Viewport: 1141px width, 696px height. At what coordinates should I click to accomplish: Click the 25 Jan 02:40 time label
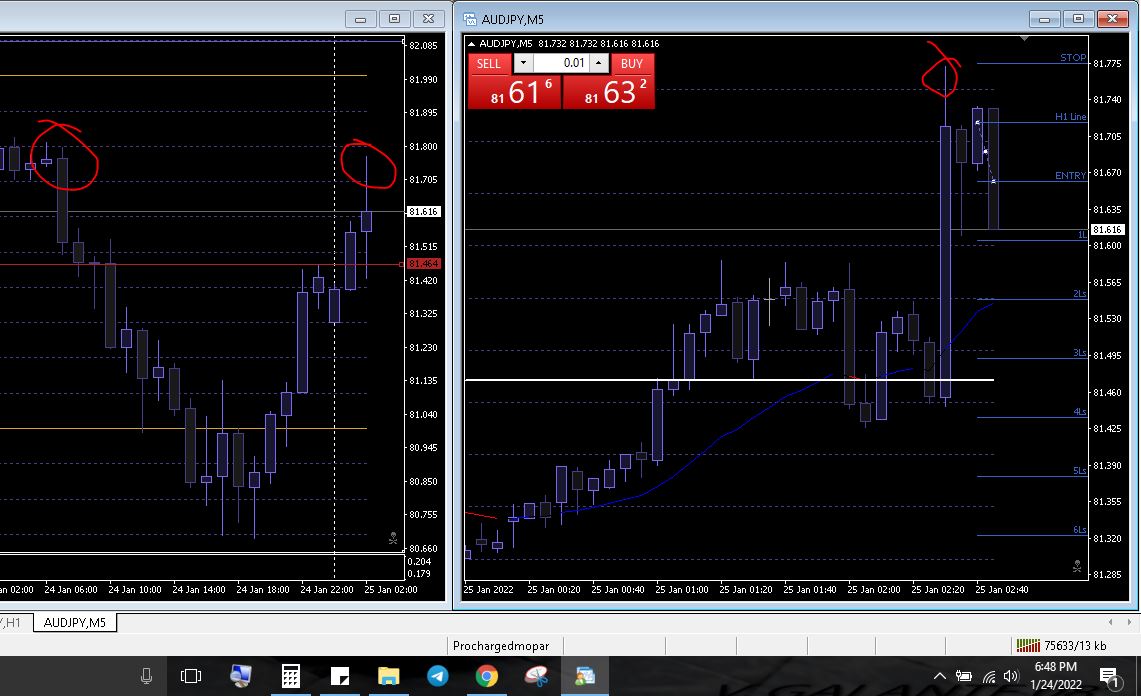click(x=1001, y=590)
